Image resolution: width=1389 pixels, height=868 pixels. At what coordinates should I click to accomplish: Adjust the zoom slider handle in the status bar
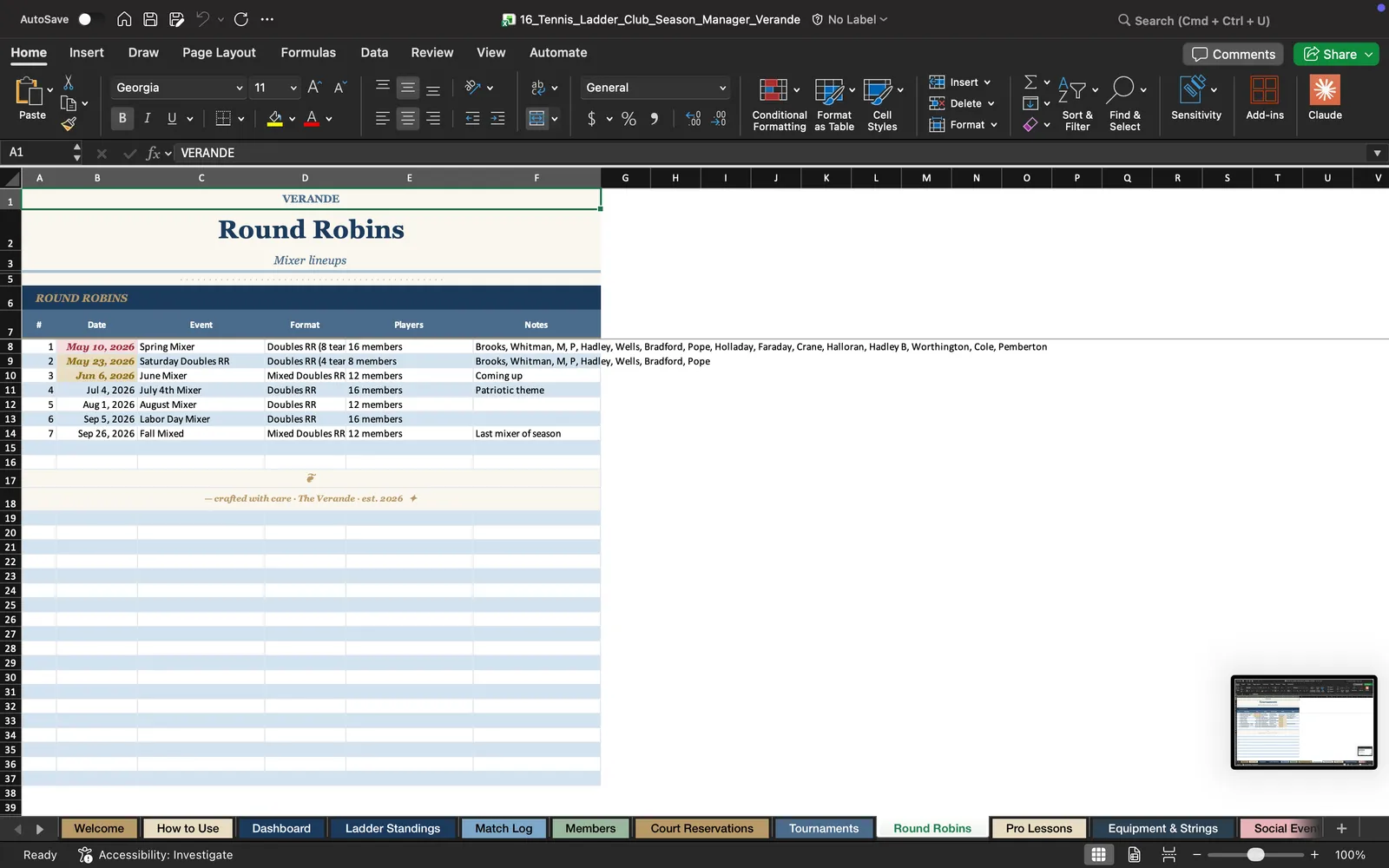click(1255, 855)
